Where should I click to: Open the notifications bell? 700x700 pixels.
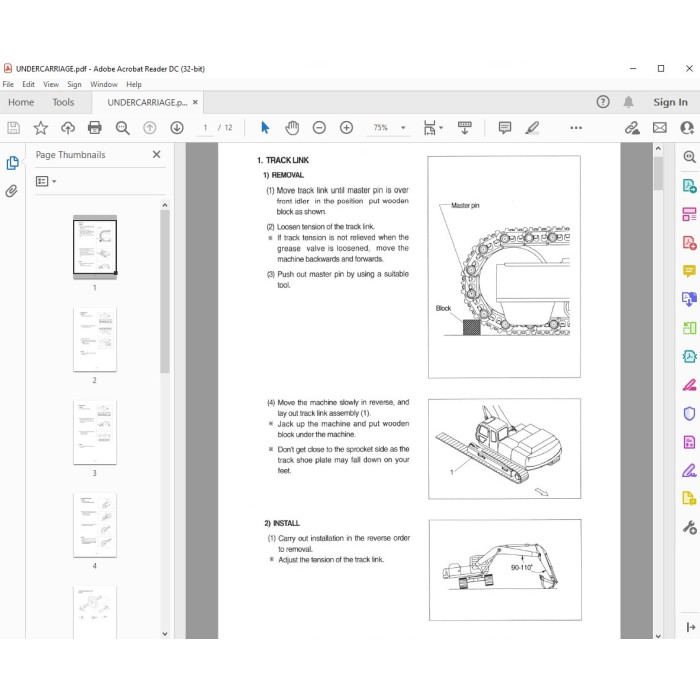click(628, 102)
